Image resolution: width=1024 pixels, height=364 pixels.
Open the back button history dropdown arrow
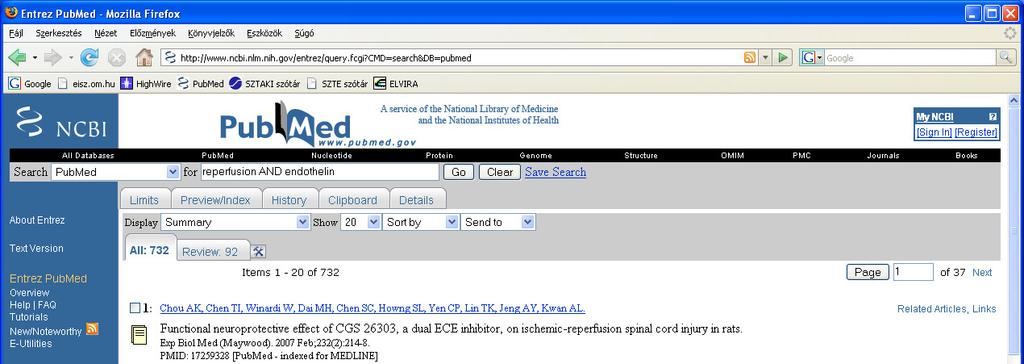(x=35, y=58)
